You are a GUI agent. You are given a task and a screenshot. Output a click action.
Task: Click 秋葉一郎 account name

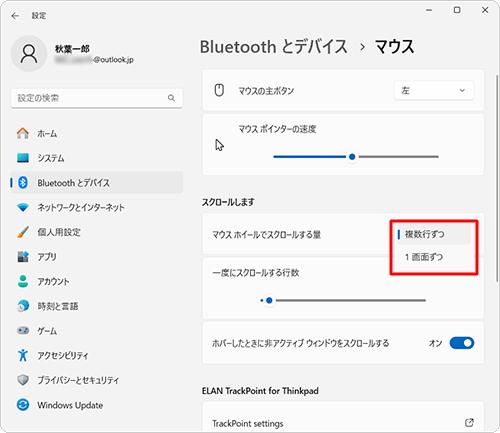click(x=72, y=49)
